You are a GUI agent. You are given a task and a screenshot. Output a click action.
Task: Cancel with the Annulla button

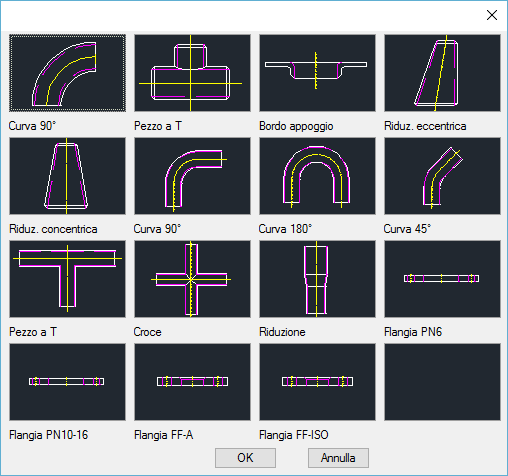tap(338, 458)
